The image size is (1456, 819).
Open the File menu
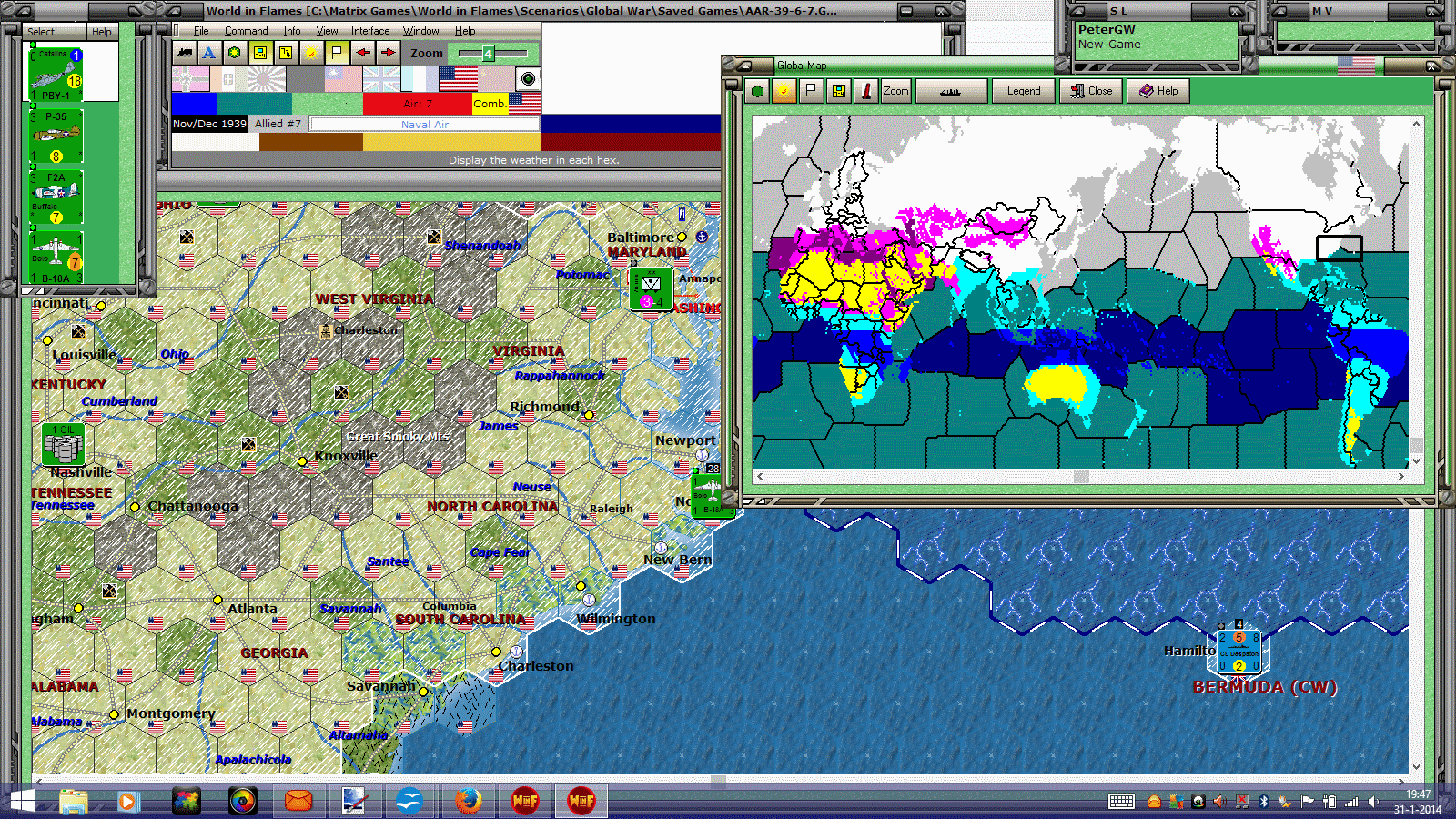pyautogui.click(x=201, y=31)
